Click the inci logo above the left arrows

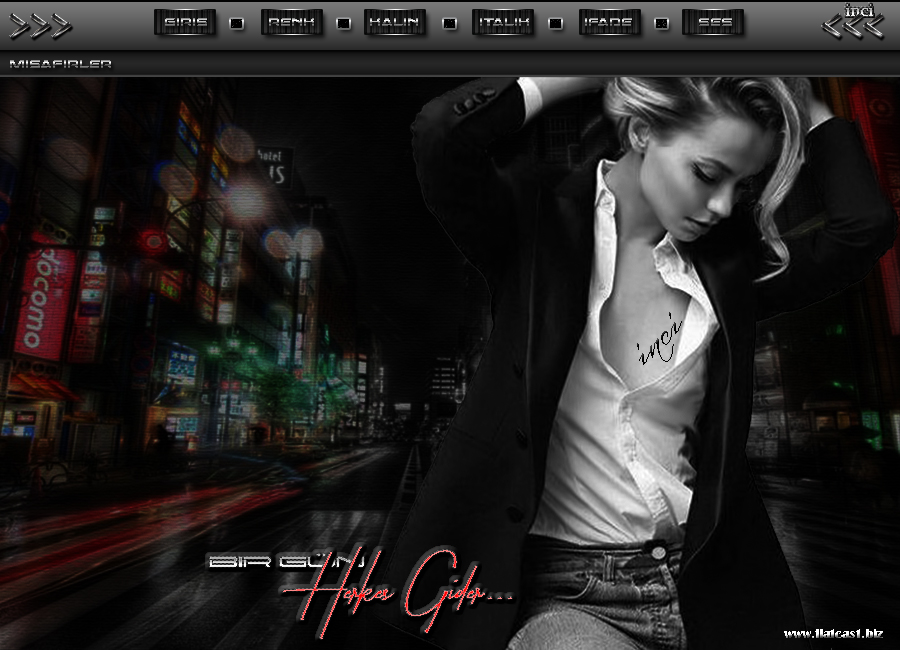coord(858,10)
